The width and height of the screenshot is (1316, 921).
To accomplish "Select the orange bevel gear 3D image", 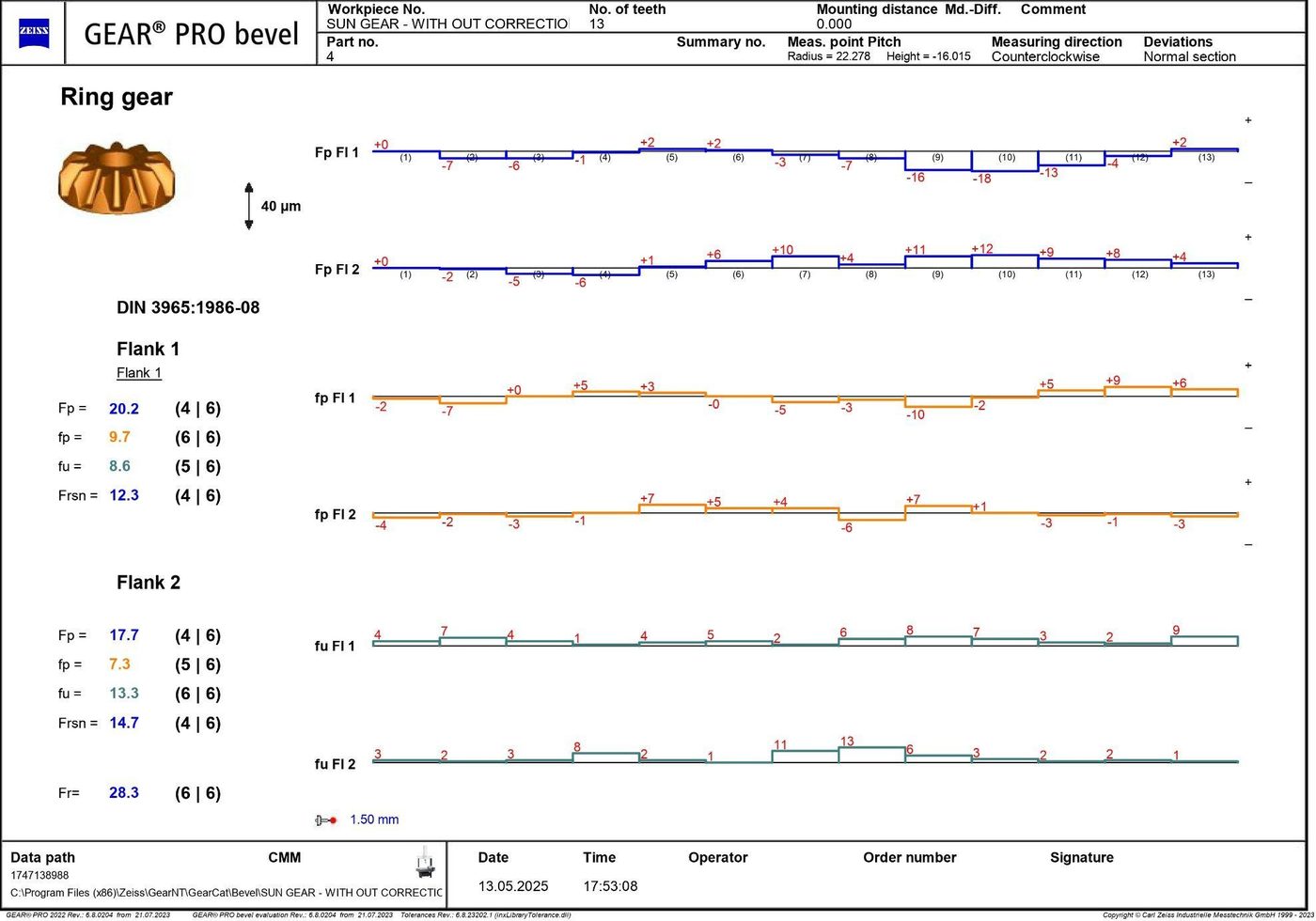I will [x=117, y=179].
